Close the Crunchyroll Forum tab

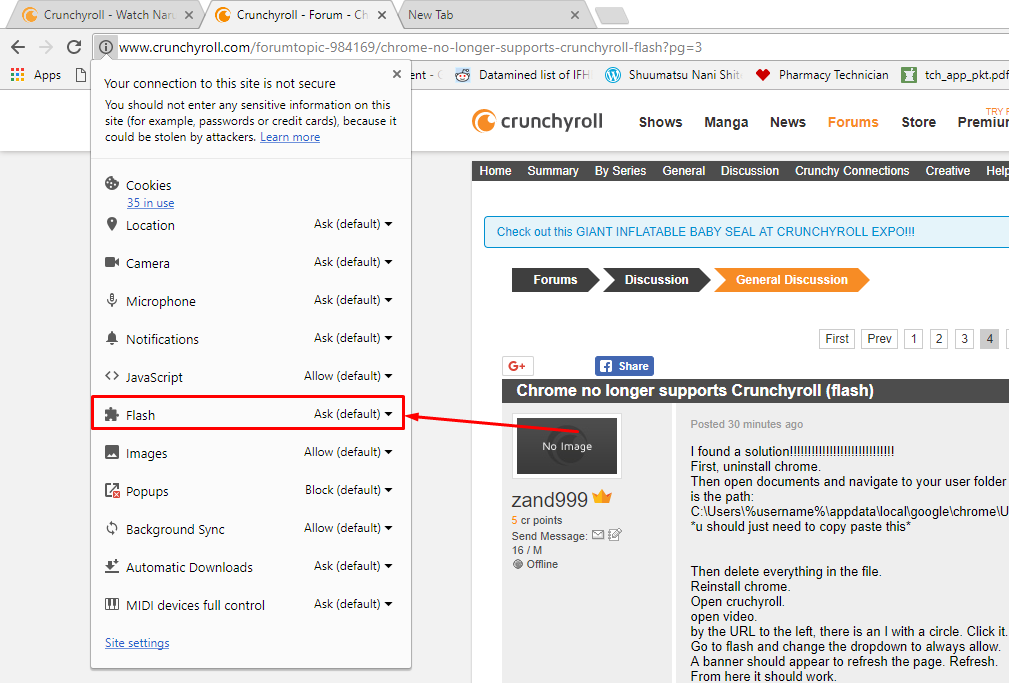(382, 15)
